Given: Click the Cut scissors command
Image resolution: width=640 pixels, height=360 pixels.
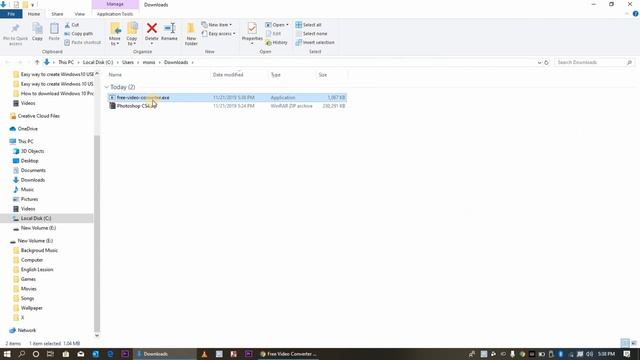Looking at the screenshot, I should pyautogui.click(x=72, y=25).
